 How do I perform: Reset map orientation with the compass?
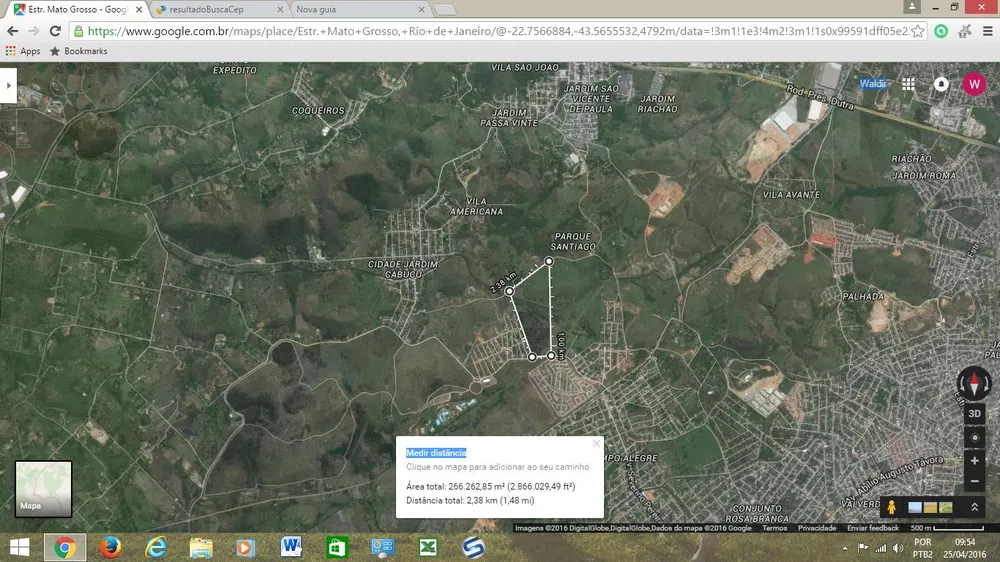click(x=974, y=383)
